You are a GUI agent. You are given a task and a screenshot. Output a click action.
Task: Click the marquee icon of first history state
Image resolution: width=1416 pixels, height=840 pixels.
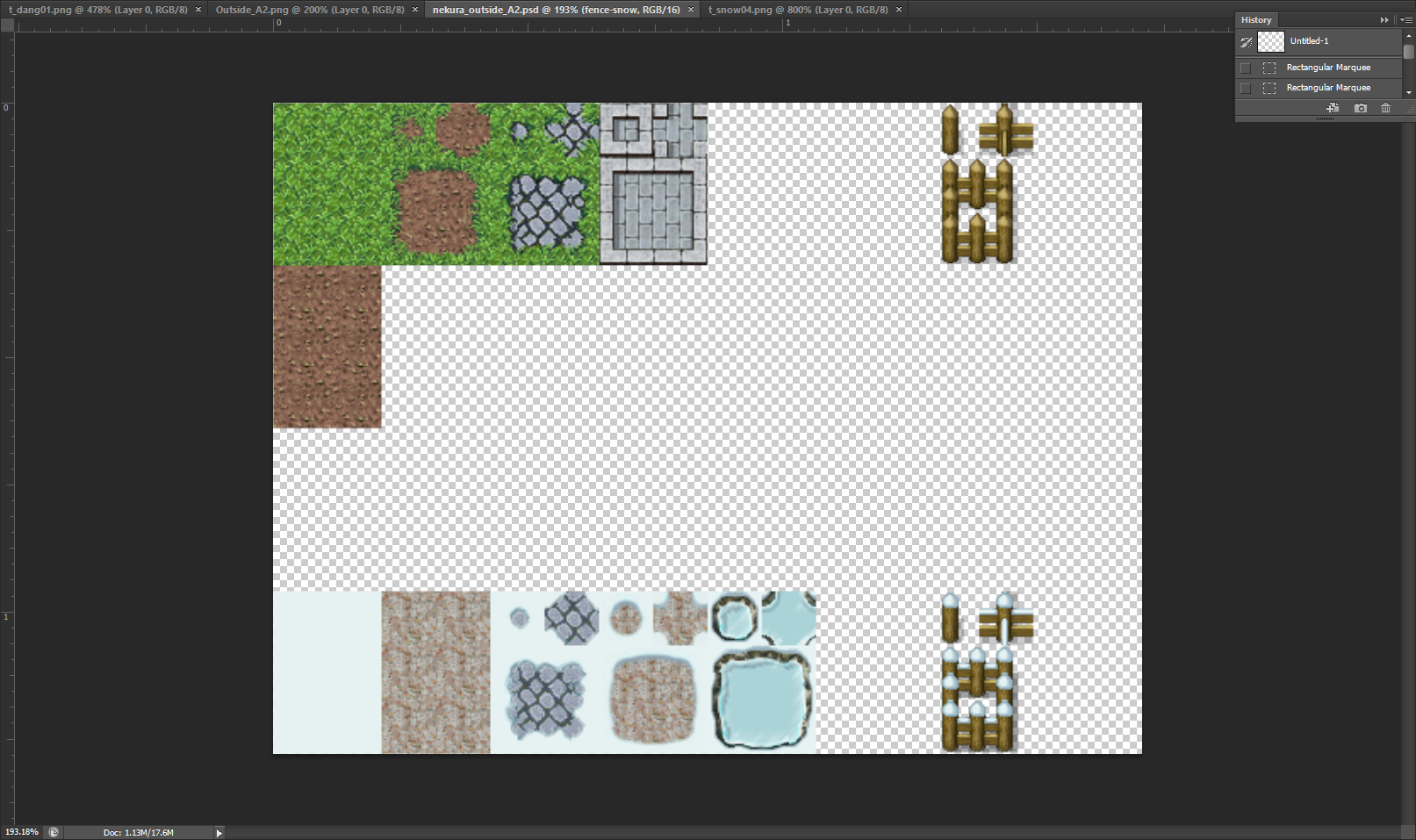coord(1269,68)
